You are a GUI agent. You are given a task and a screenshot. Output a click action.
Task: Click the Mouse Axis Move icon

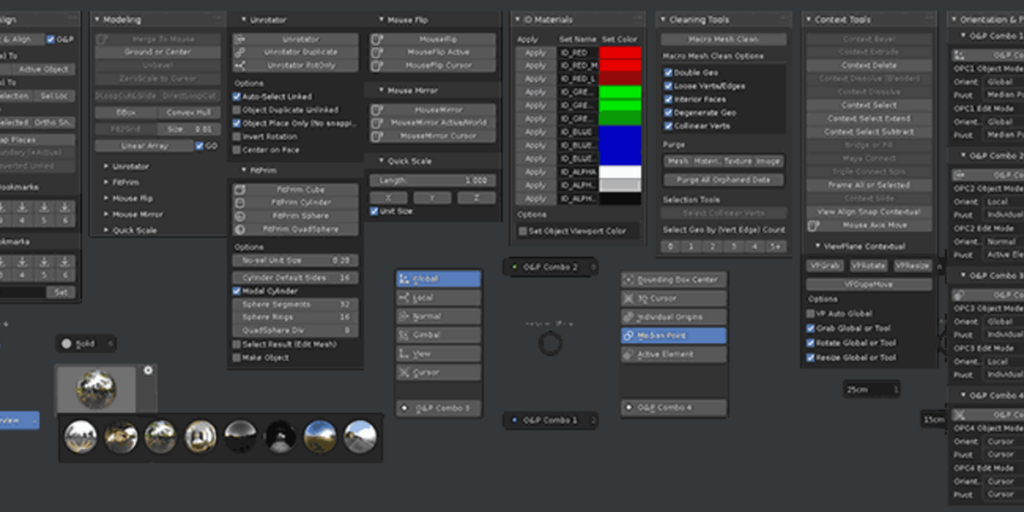813,225
